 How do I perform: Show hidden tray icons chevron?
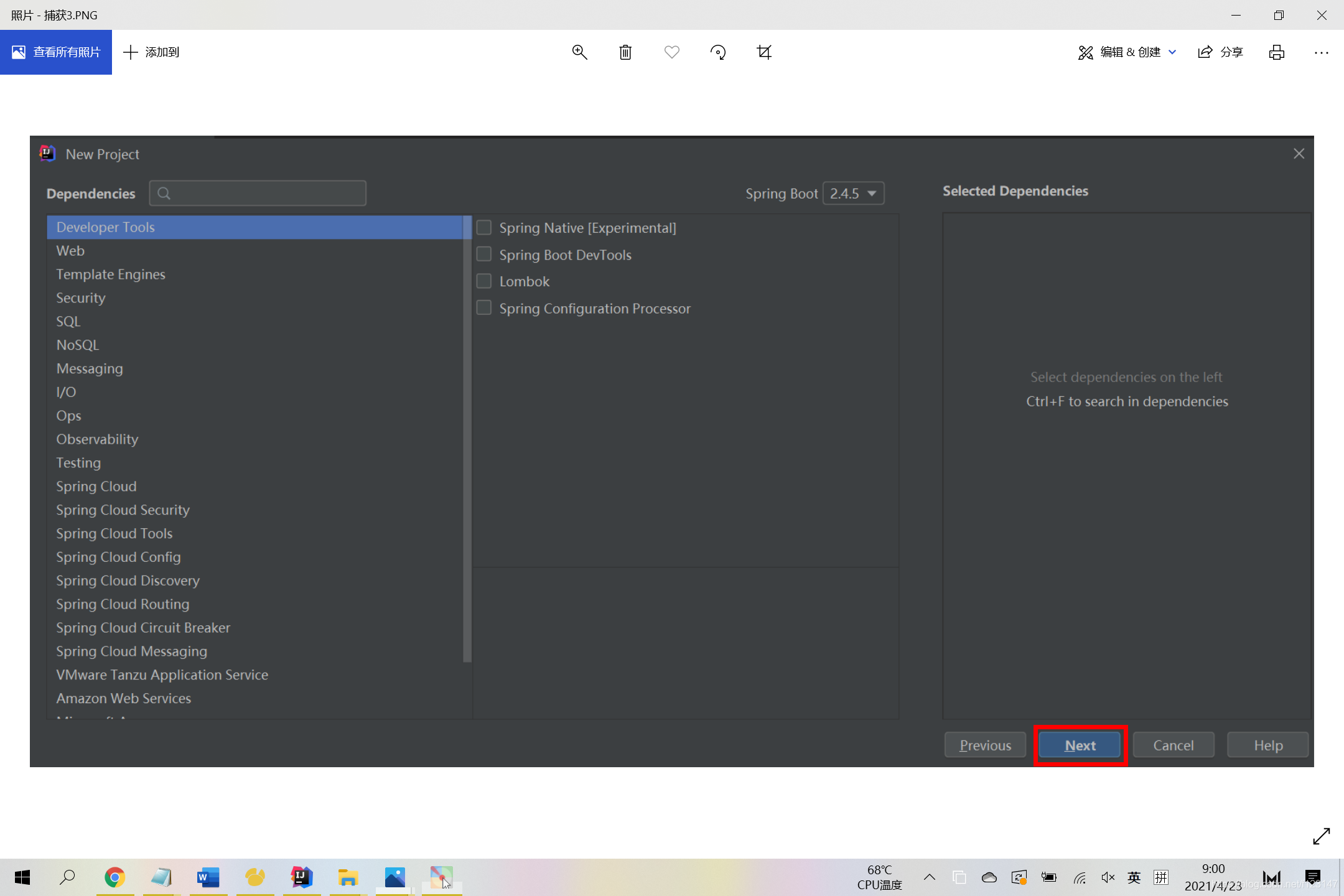[x=930, y=877]
